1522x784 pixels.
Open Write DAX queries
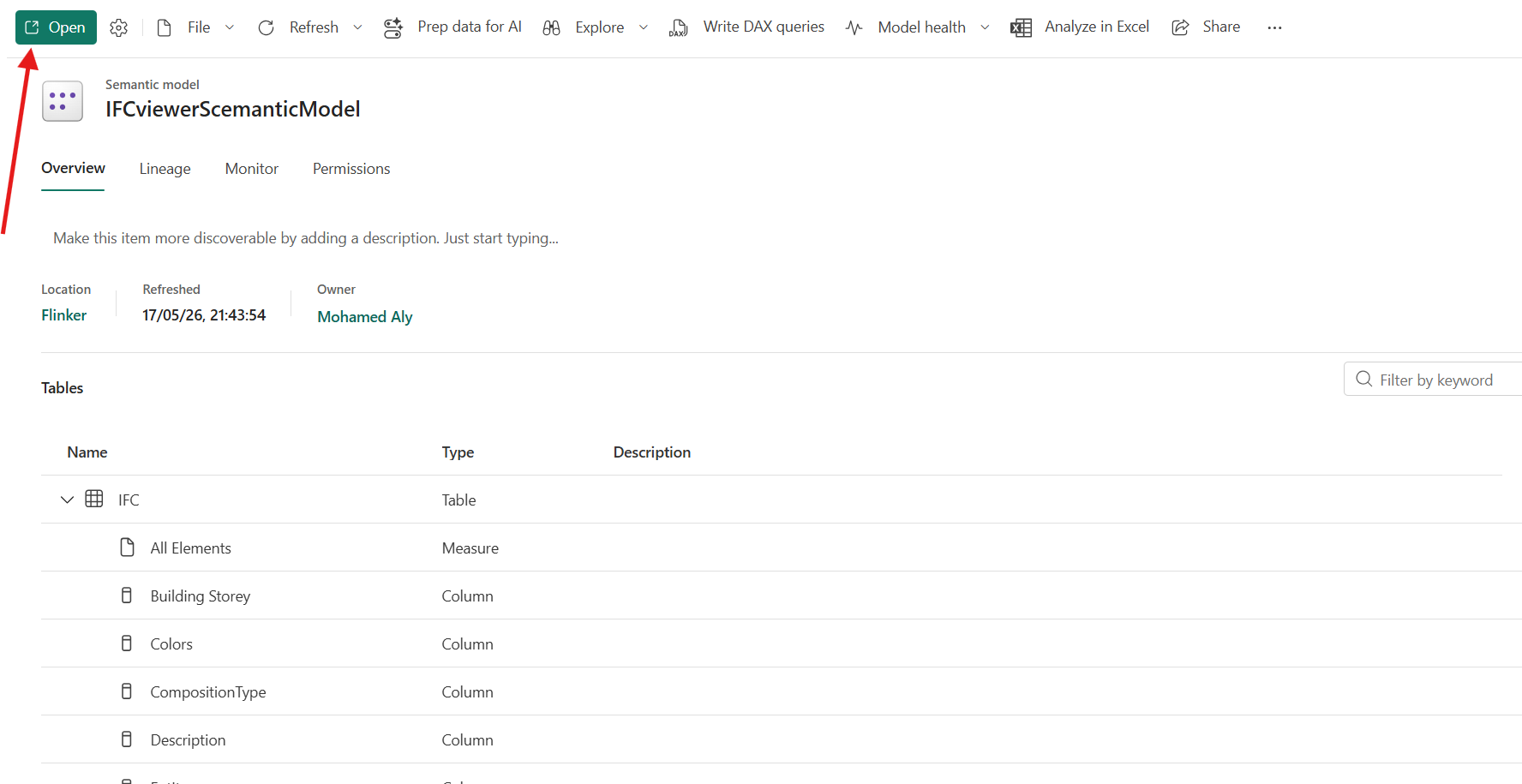click(764, 27)
